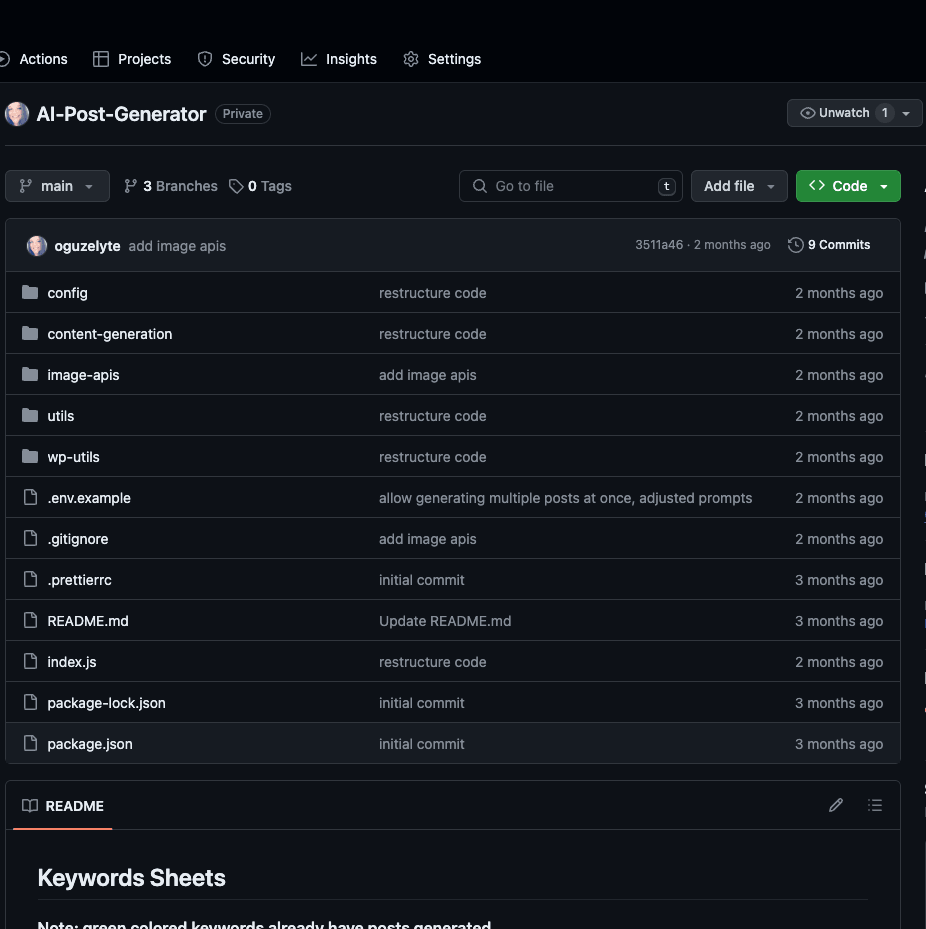View the 0 Tags link
926x929 pixels.
(260, 186)
